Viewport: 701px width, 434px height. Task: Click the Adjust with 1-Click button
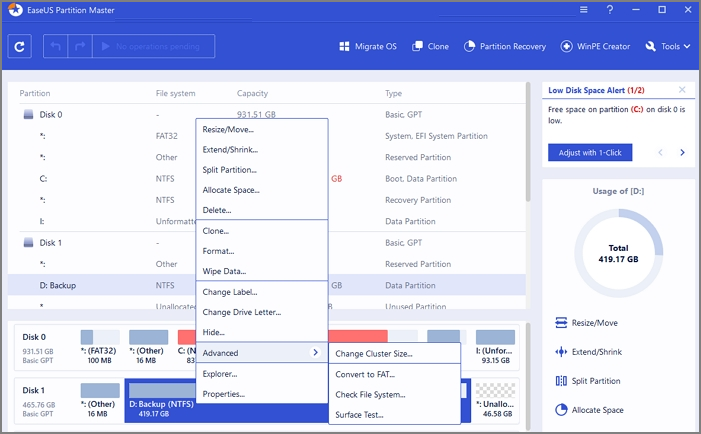pyautogui.click(x=590, y=152)
